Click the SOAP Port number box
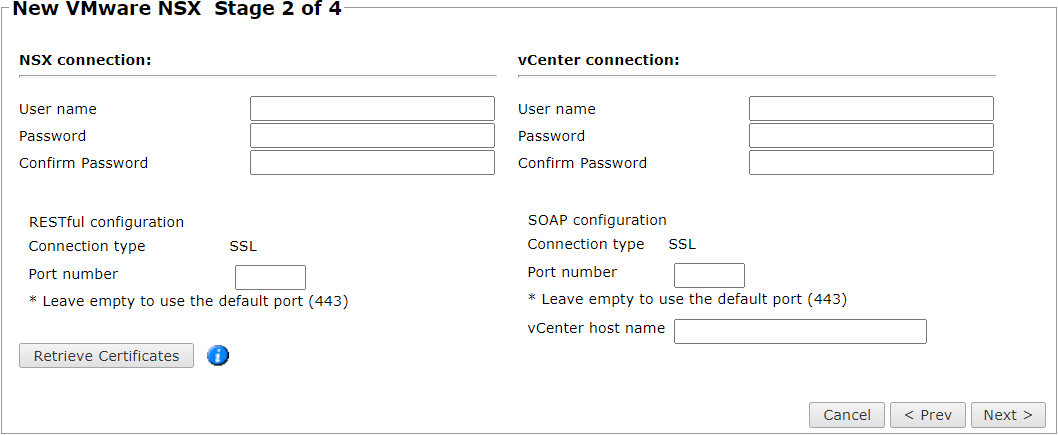The width and height of the screenshot is (1058, 435). [709, 275]
